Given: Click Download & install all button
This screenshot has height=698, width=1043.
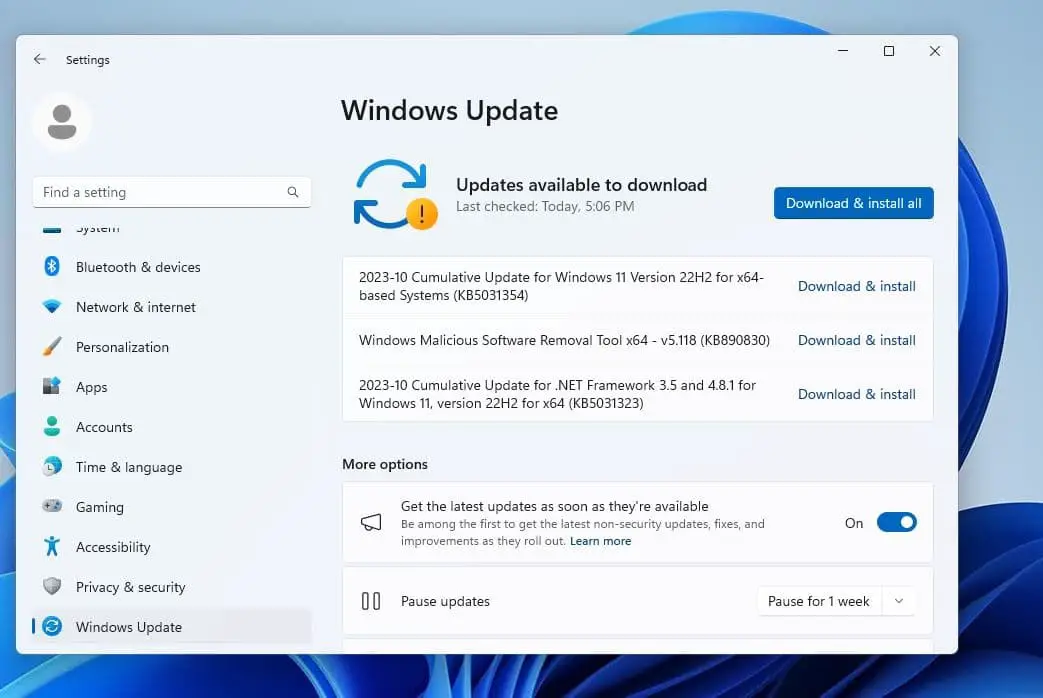Looking at the screenshot, I should [x=853, y=203].
